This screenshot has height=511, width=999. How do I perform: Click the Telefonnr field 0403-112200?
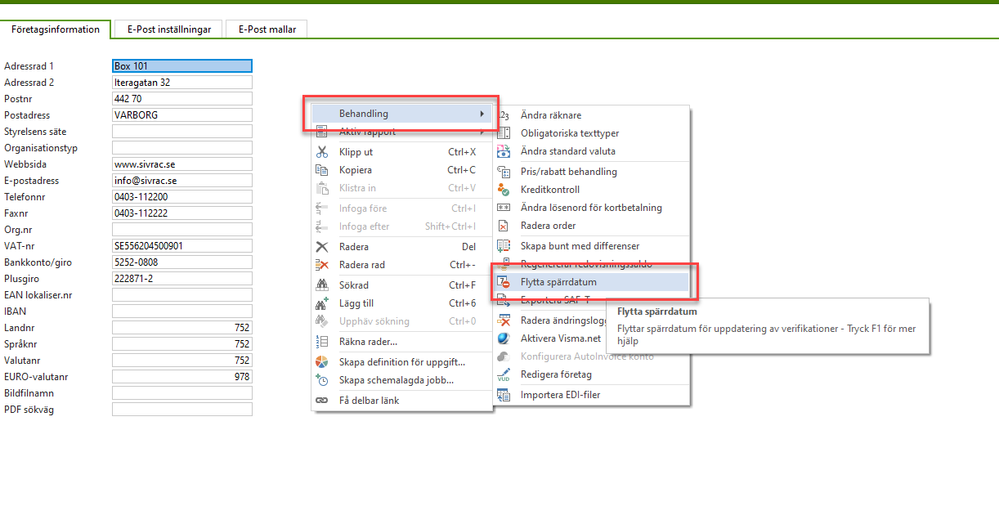182,197
